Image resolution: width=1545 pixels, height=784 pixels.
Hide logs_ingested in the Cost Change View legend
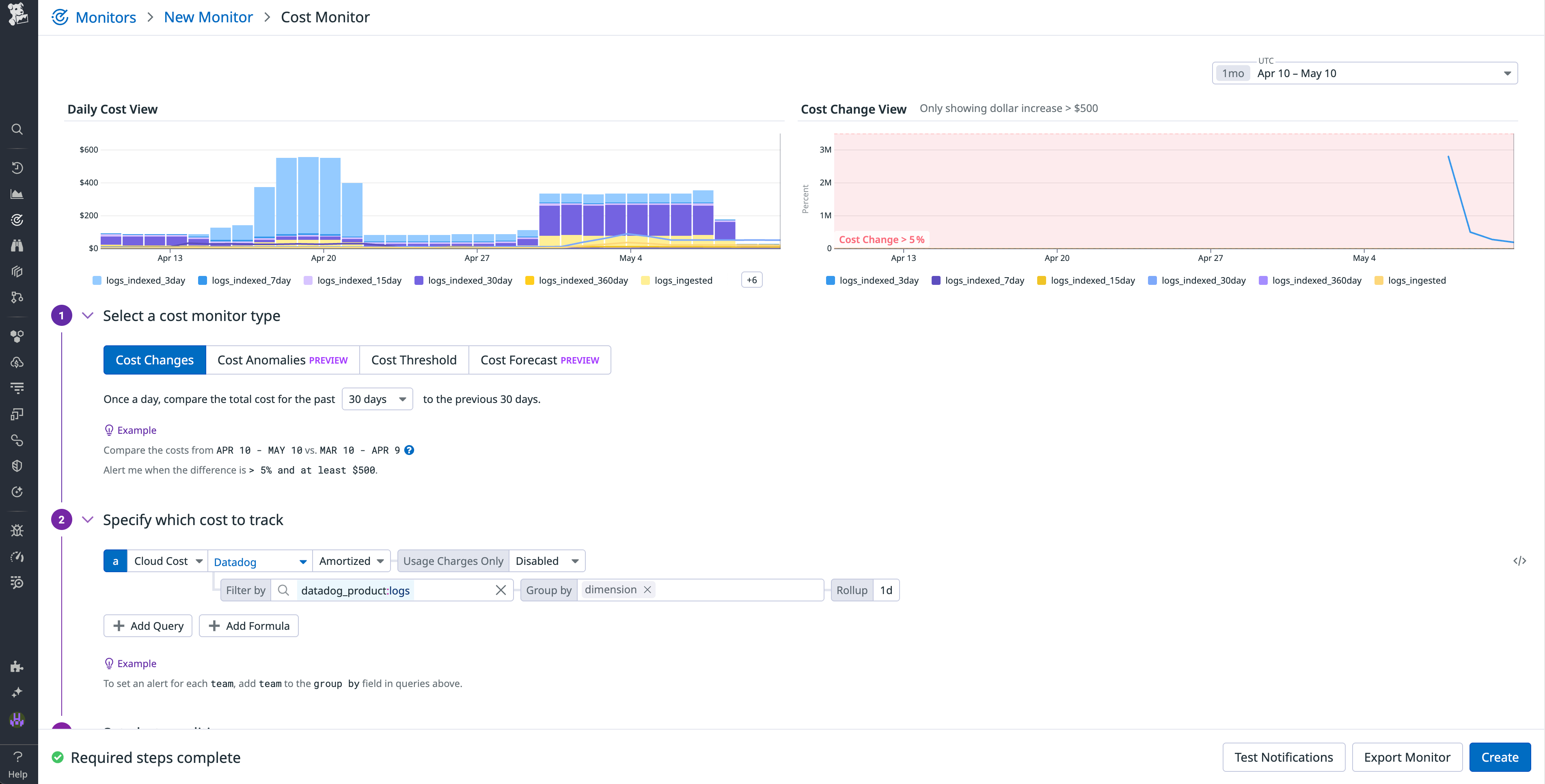(1409, 280)
